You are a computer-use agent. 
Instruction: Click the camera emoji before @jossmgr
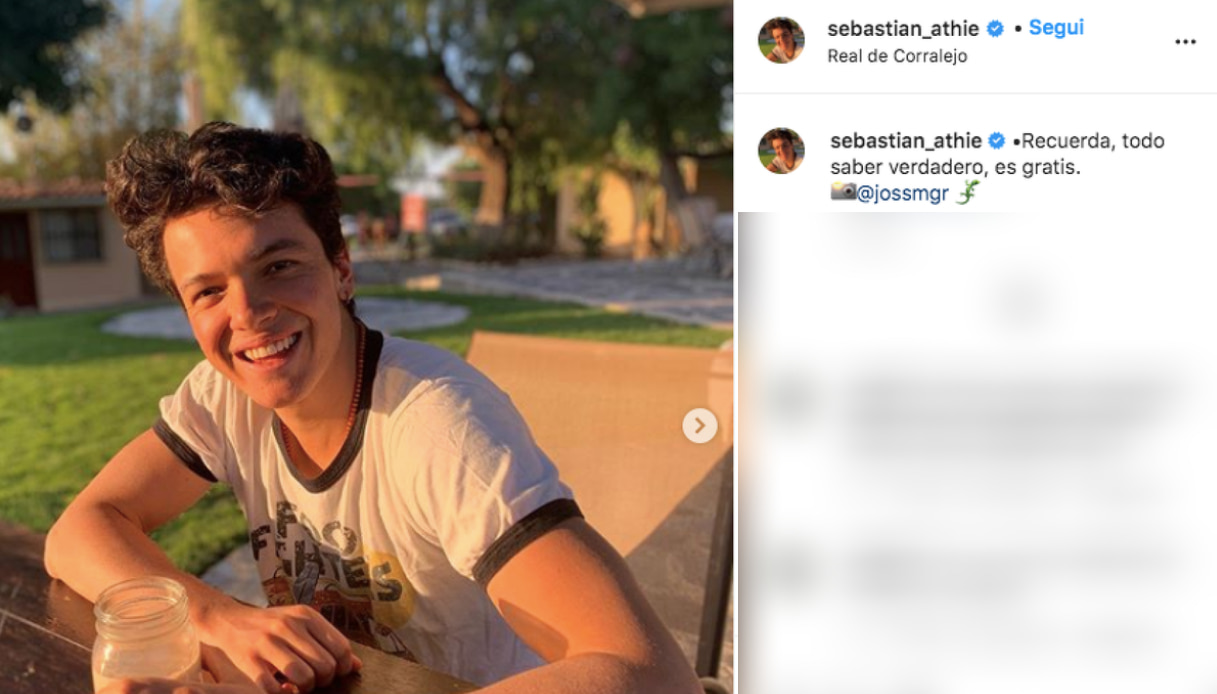pyautogui.click(x=843, y=192)
